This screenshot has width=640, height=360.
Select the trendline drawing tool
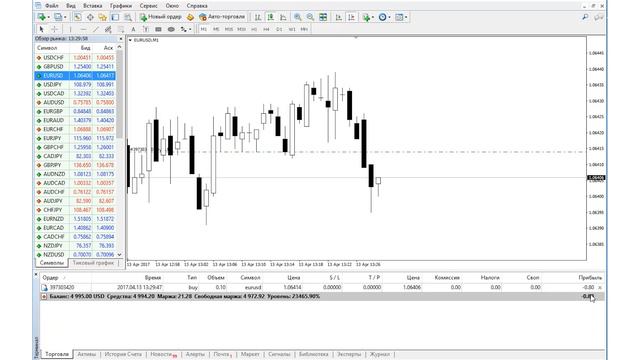point(96,29)
